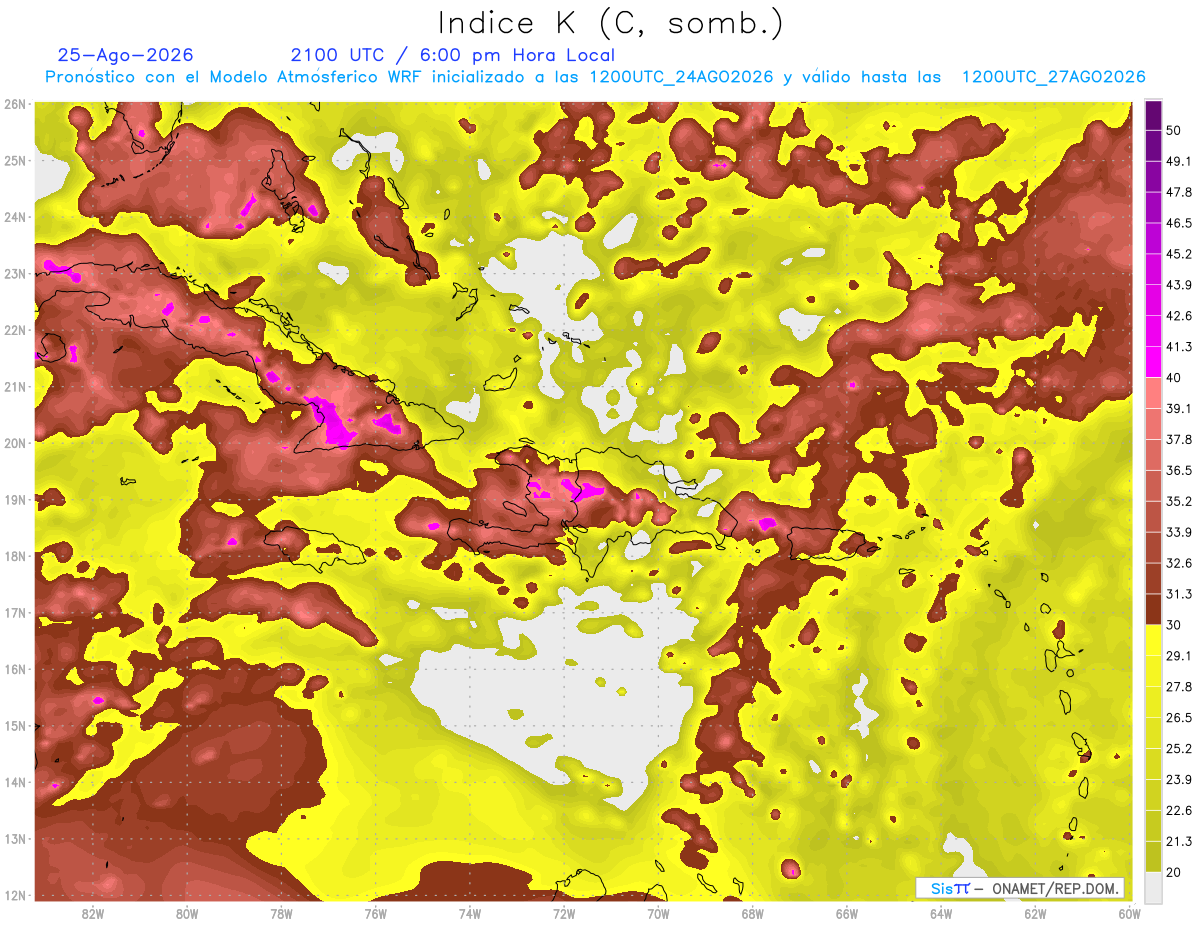Click legend value '26.5'
1200x927 pixels.
tap(1178, 718)
